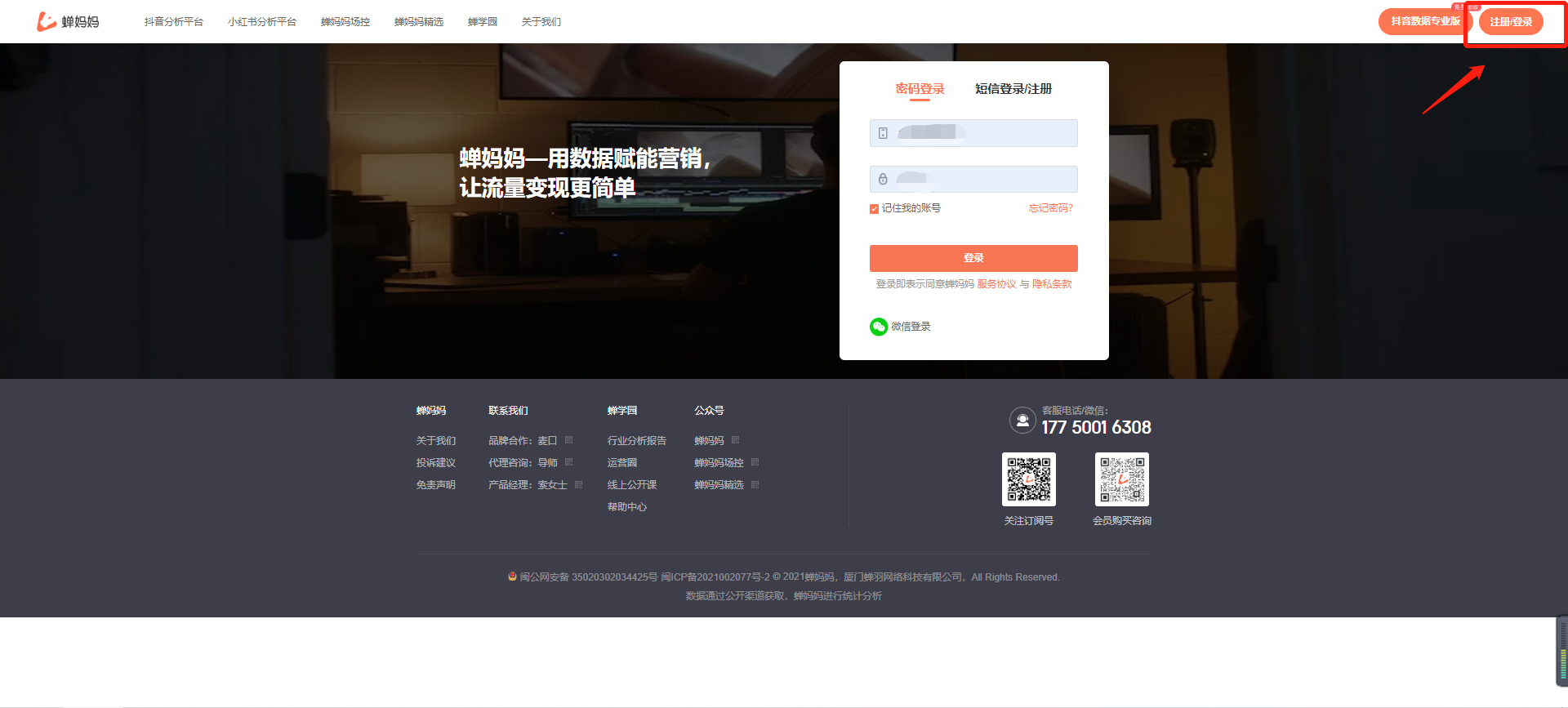
Task: Click the 注册/登录 button in header
Action: (x=1511, y=22)
